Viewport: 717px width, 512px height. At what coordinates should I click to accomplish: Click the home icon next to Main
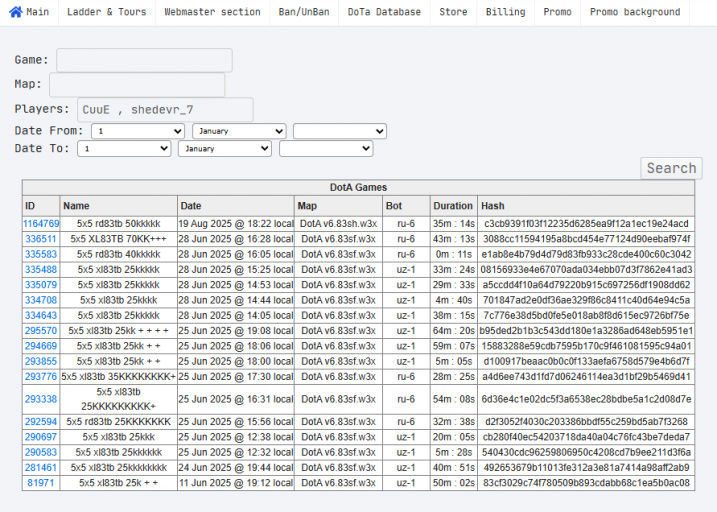click(x=16, y=12)
